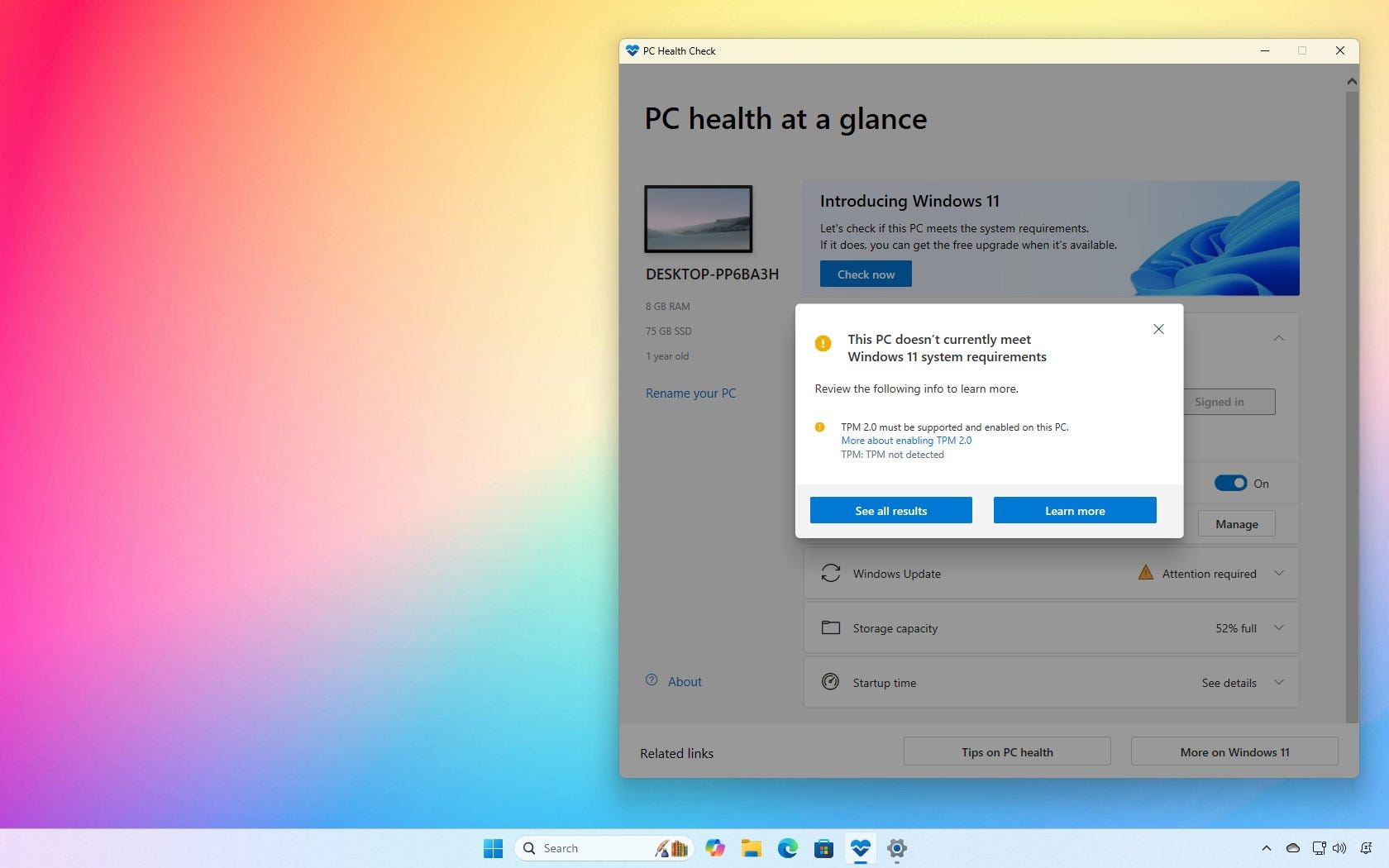The height and width of the screenshot is (868, 1389).
Task: Click the Signed in button
Action: point(1229,402)
